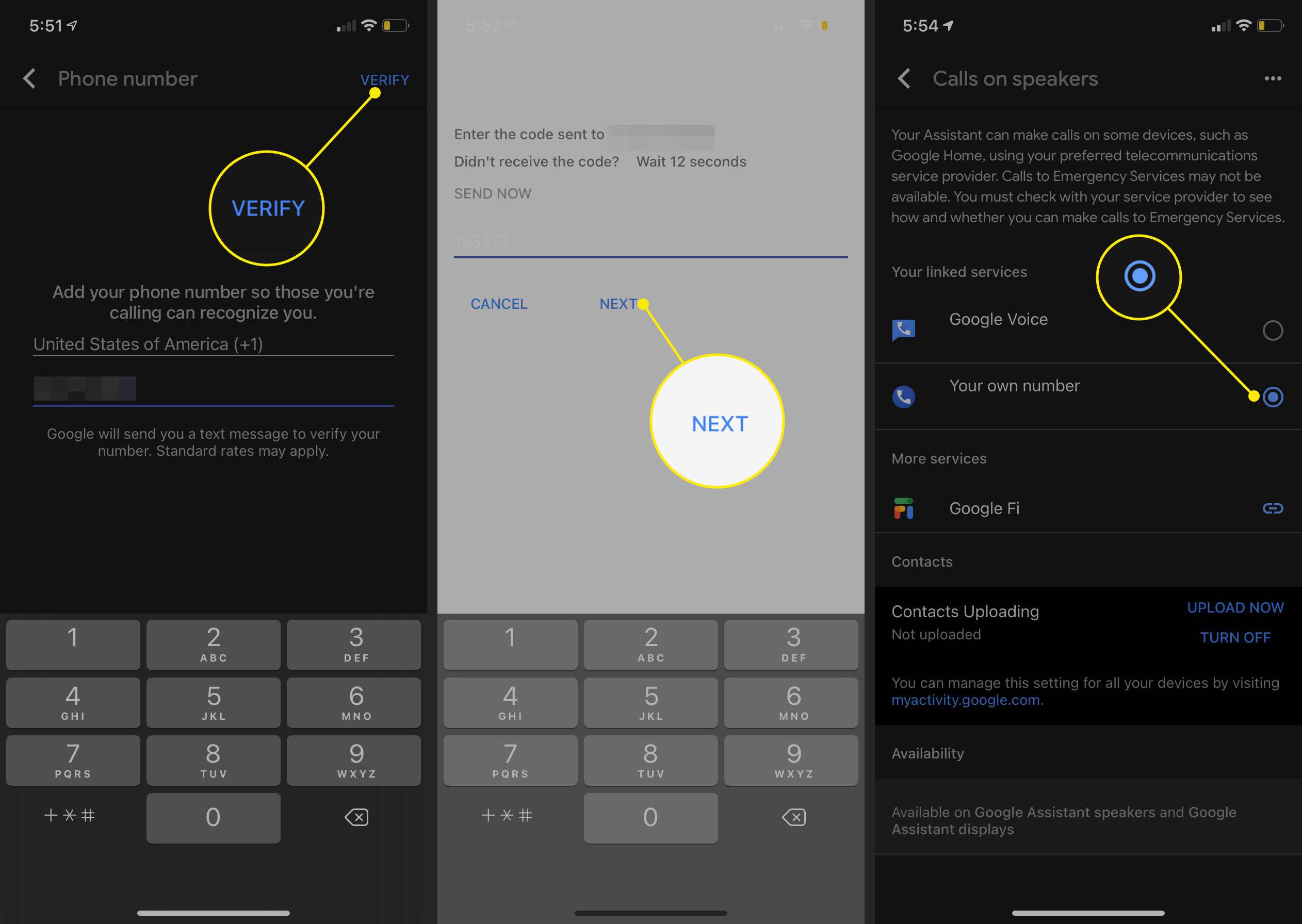Tap the VERIFY button top right
Image resolution: width=1302 pixels, height=924 pixels.
384,79
